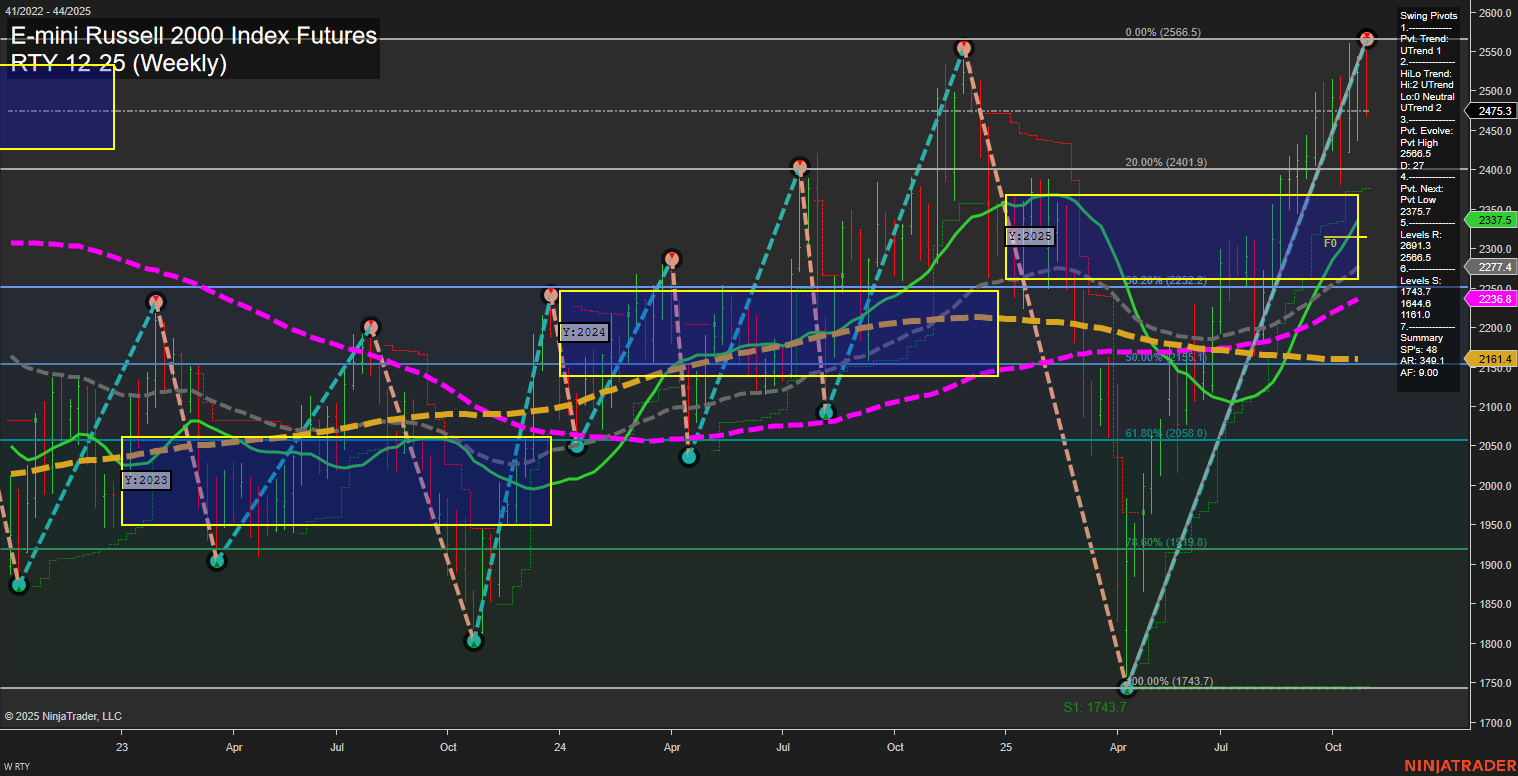The width and height of the screenshot is (1518, 776).
Task: Select the Y:2023 yearly range label
Action: click(147, 481)
